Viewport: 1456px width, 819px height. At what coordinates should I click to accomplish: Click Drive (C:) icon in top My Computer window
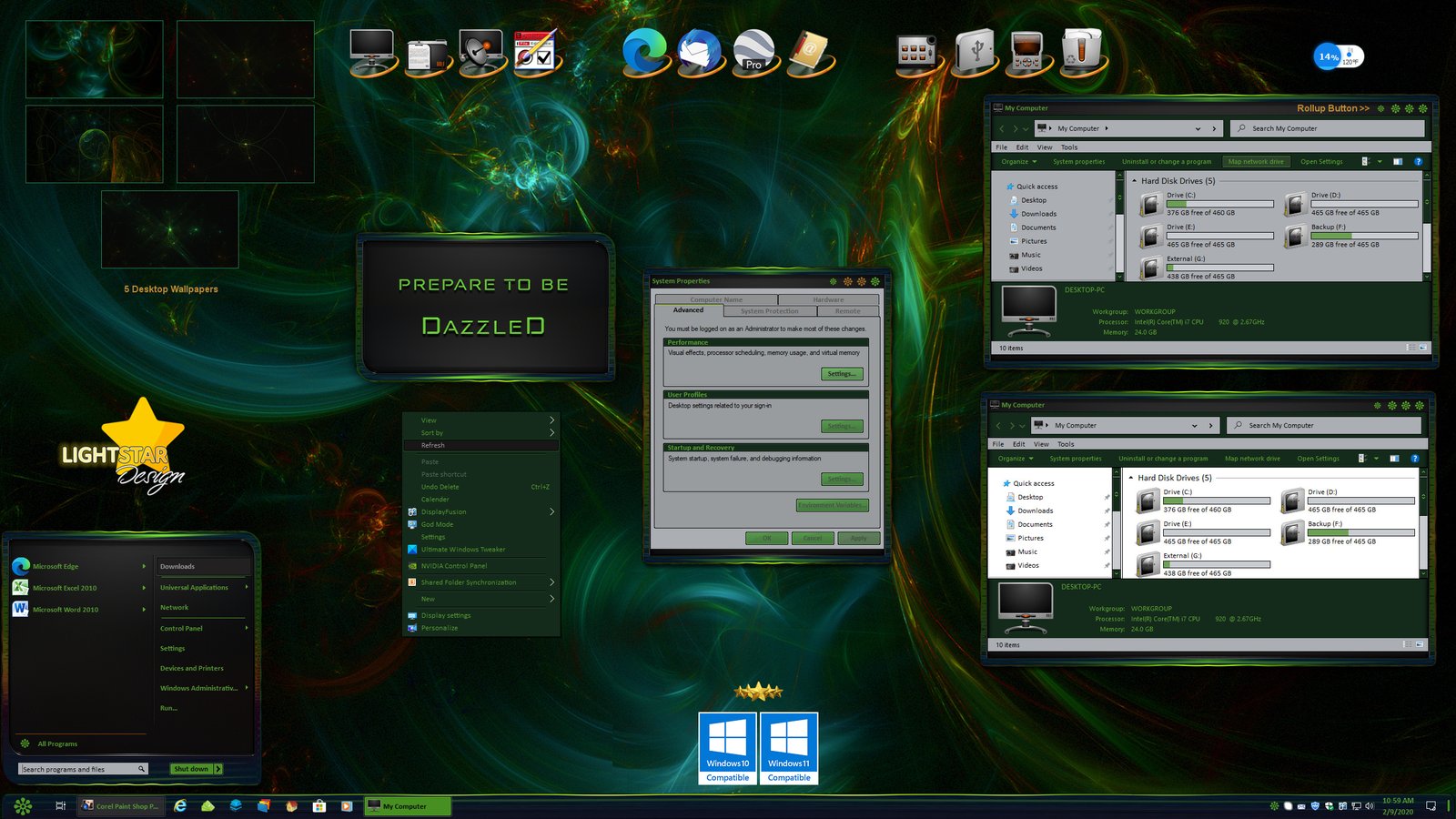tap(1150, 204)
